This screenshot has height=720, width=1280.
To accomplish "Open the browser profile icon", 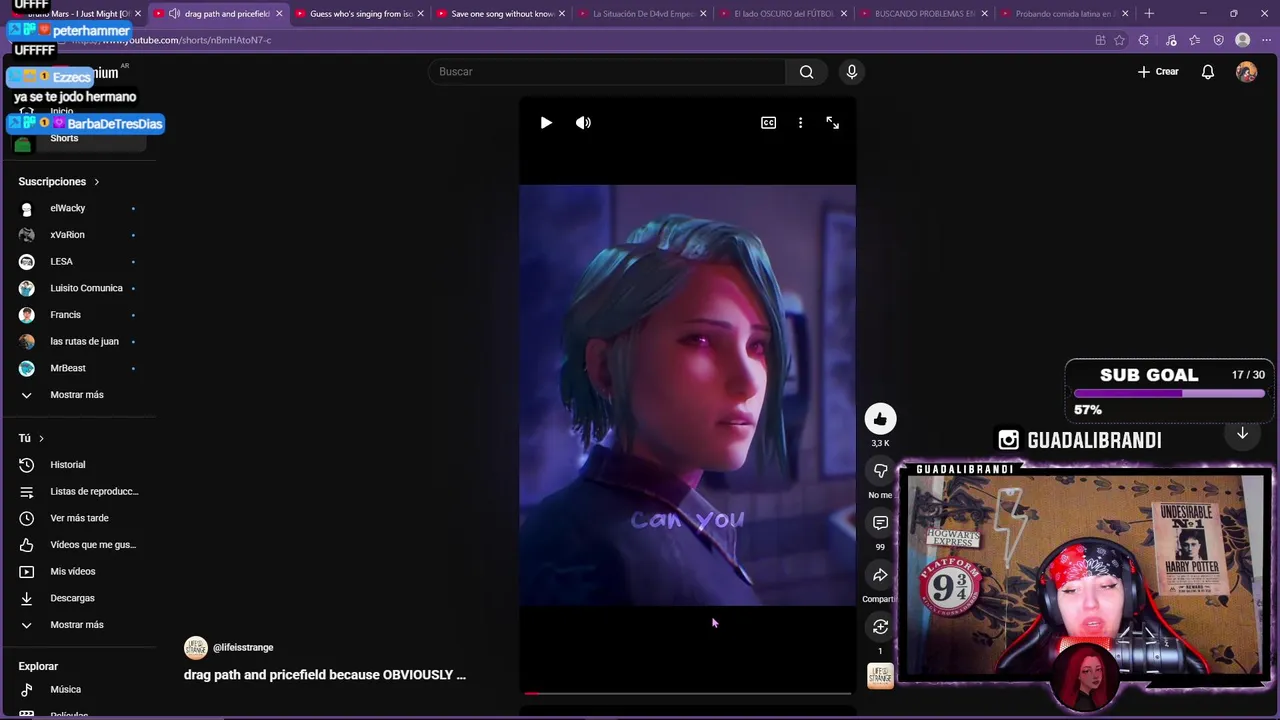I will pyautogui.click(x=1242, y=40).
